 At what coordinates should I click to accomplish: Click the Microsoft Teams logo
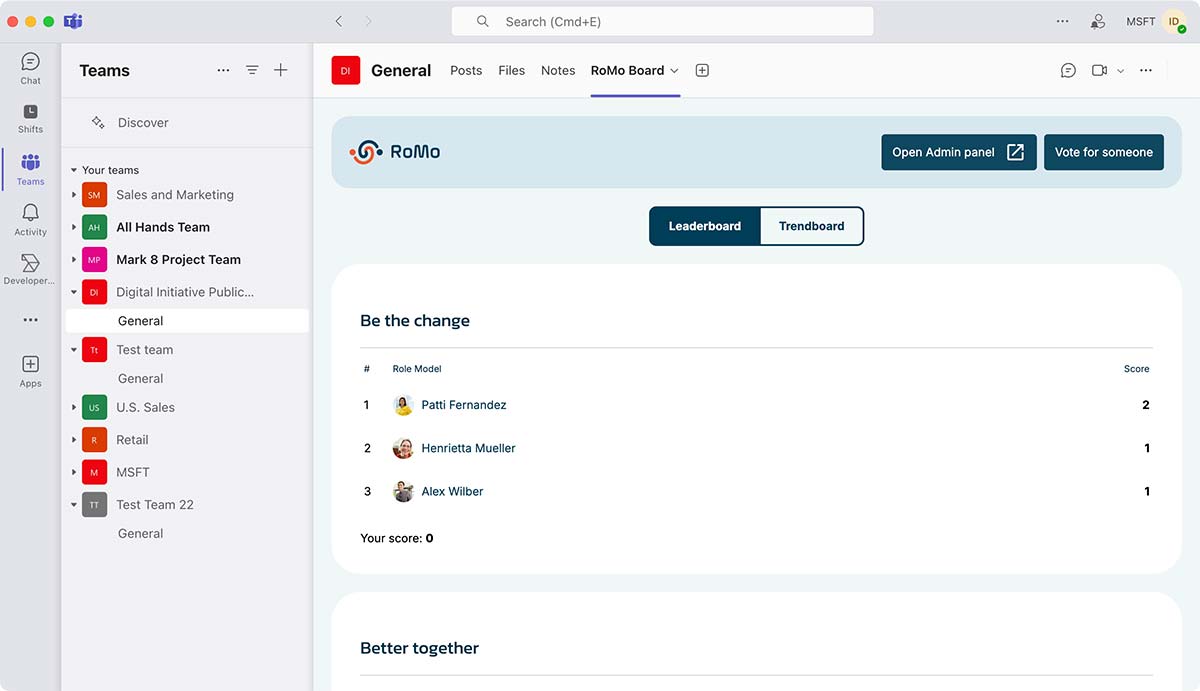73,21
